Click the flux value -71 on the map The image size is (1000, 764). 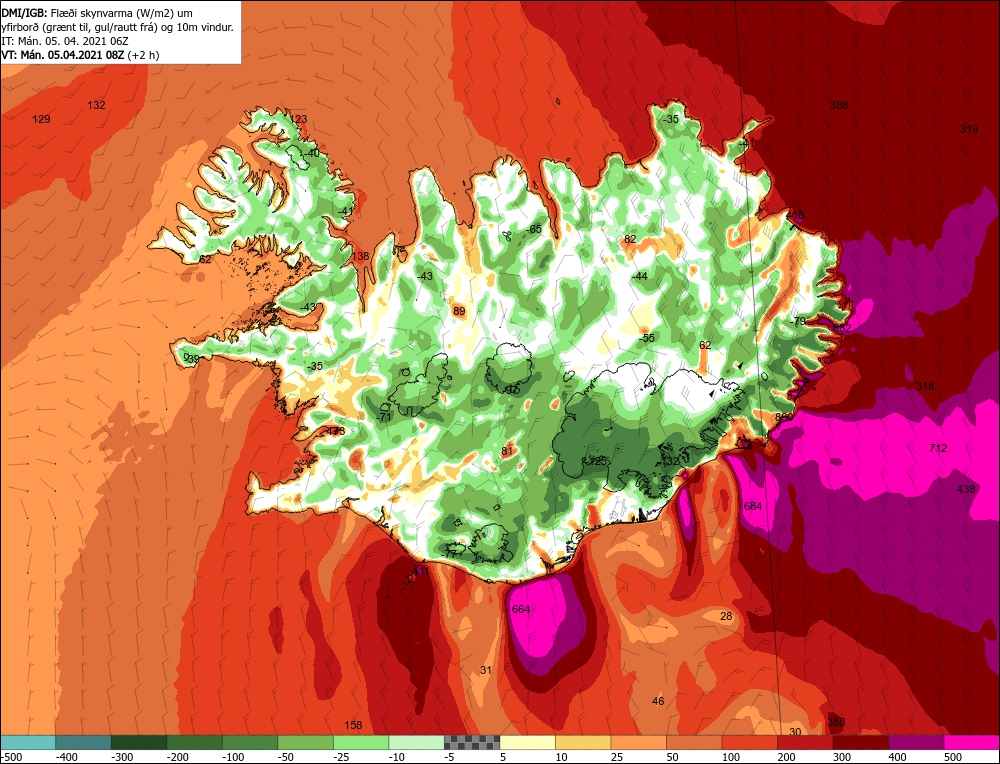384,417
